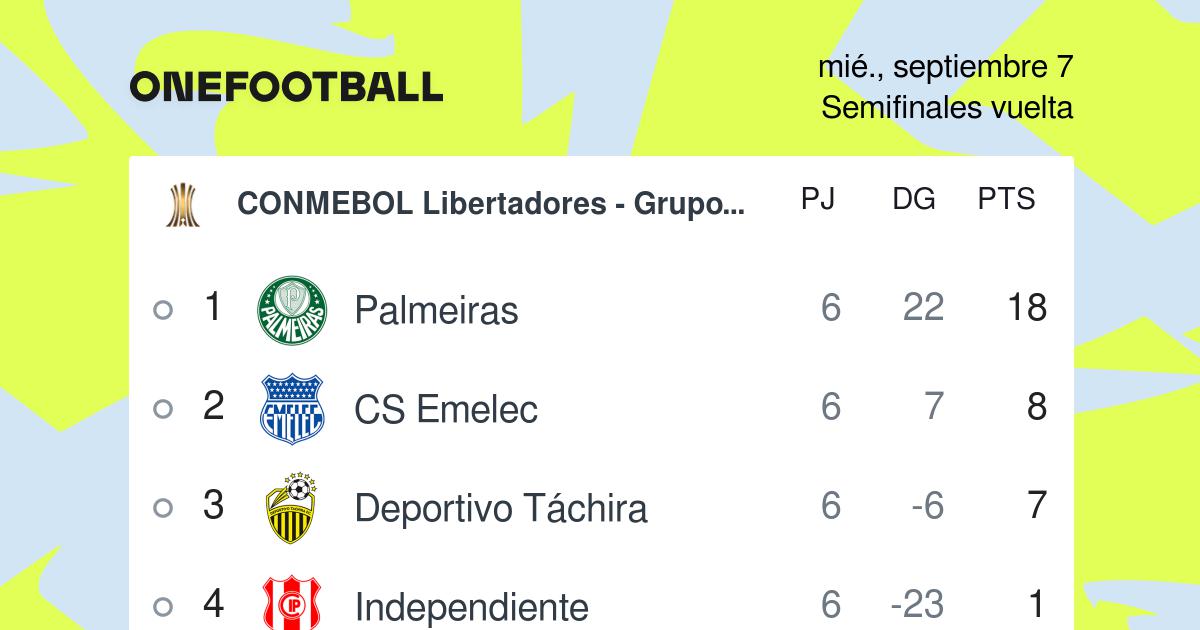Click the Semifinales vuelta label
1200x630 pixels.
(x=947, y=108)
